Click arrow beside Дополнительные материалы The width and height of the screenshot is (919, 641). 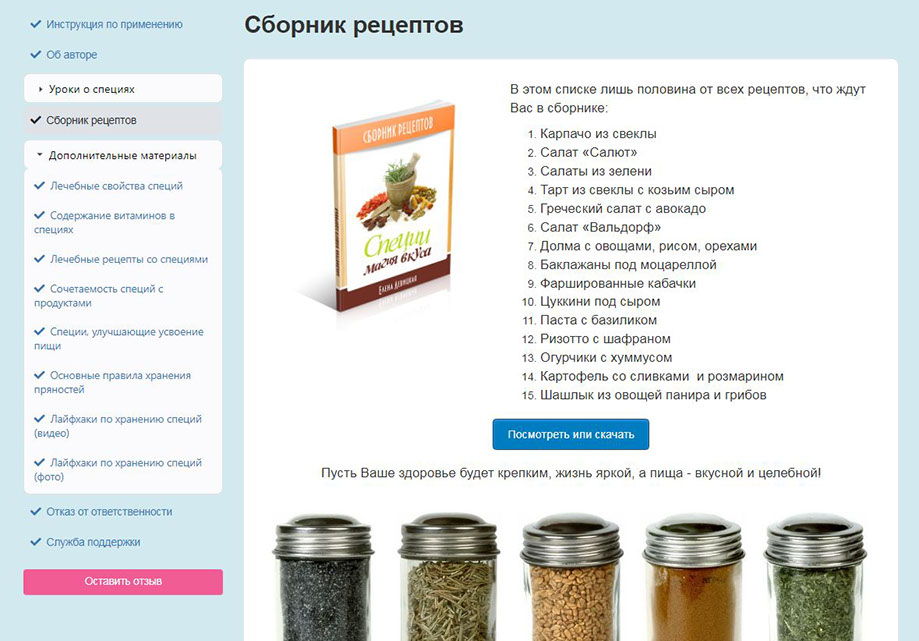coord(40,155)
